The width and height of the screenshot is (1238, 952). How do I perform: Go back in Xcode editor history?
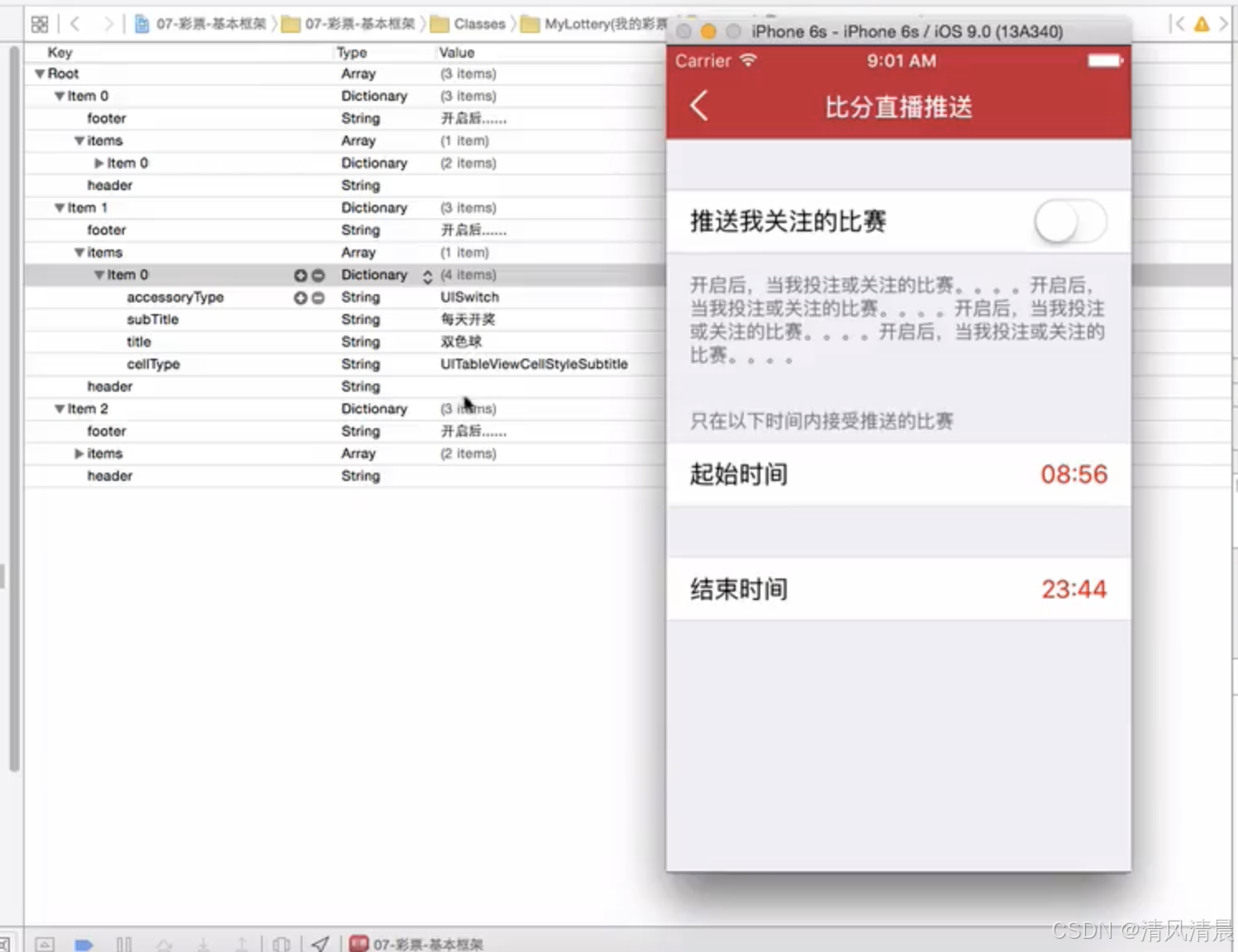[75, 24]
